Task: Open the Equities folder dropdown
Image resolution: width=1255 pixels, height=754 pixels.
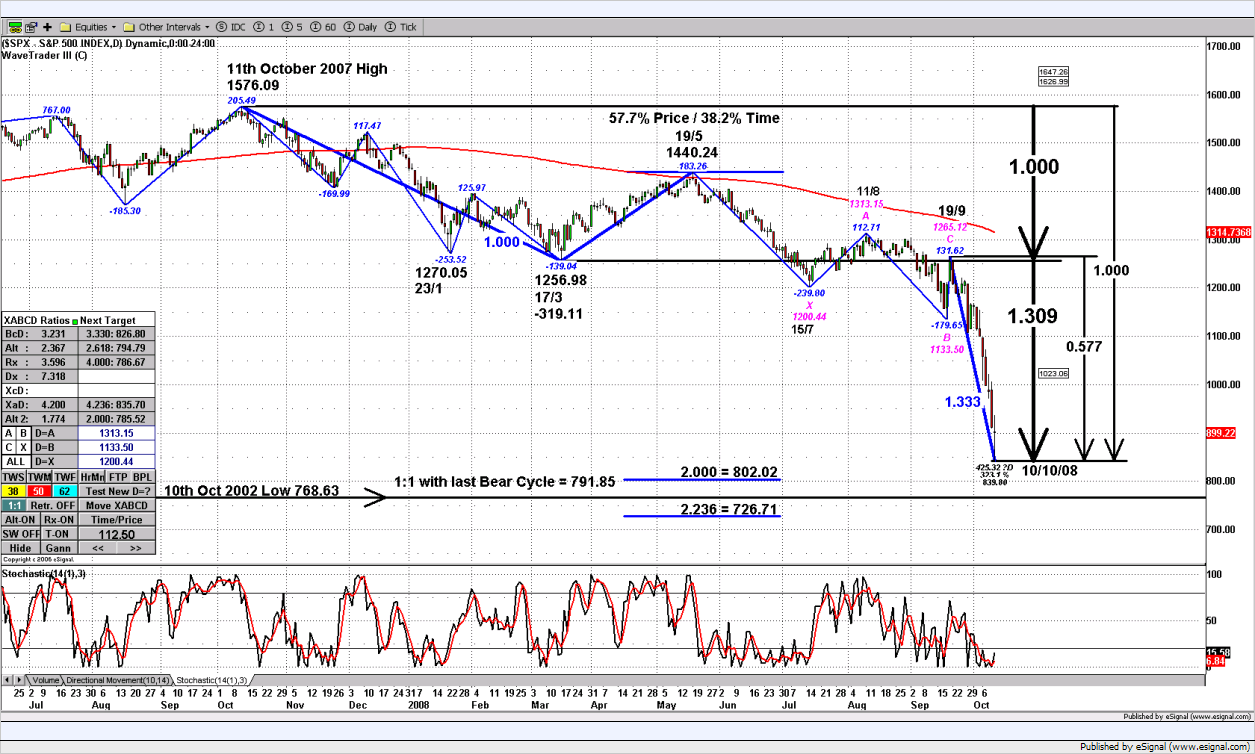Action: coord(88,27)
